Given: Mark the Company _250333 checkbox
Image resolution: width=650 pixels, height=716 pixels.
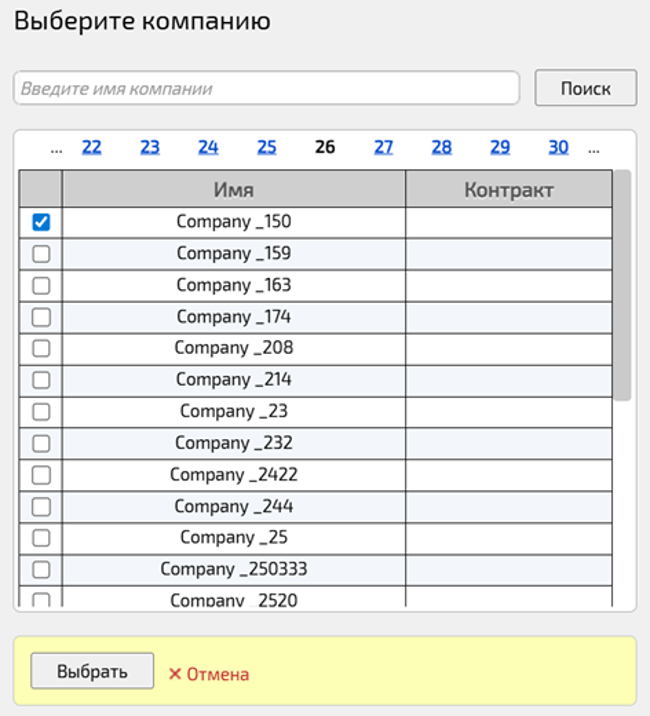Looking at the screenshot, I should (41, 569).
